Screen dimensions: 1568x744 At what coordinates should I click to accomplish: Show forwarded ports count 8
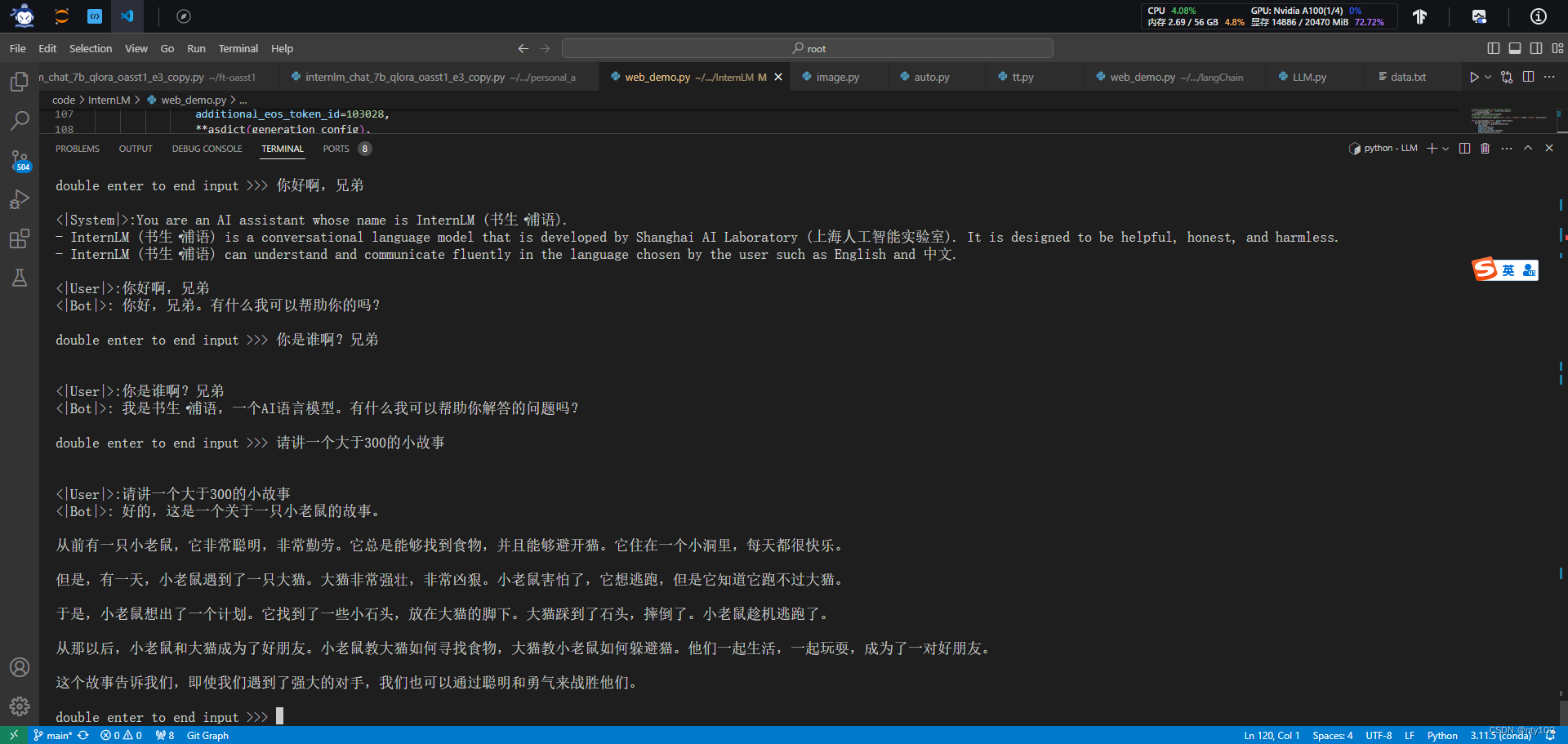click(164, 735)
